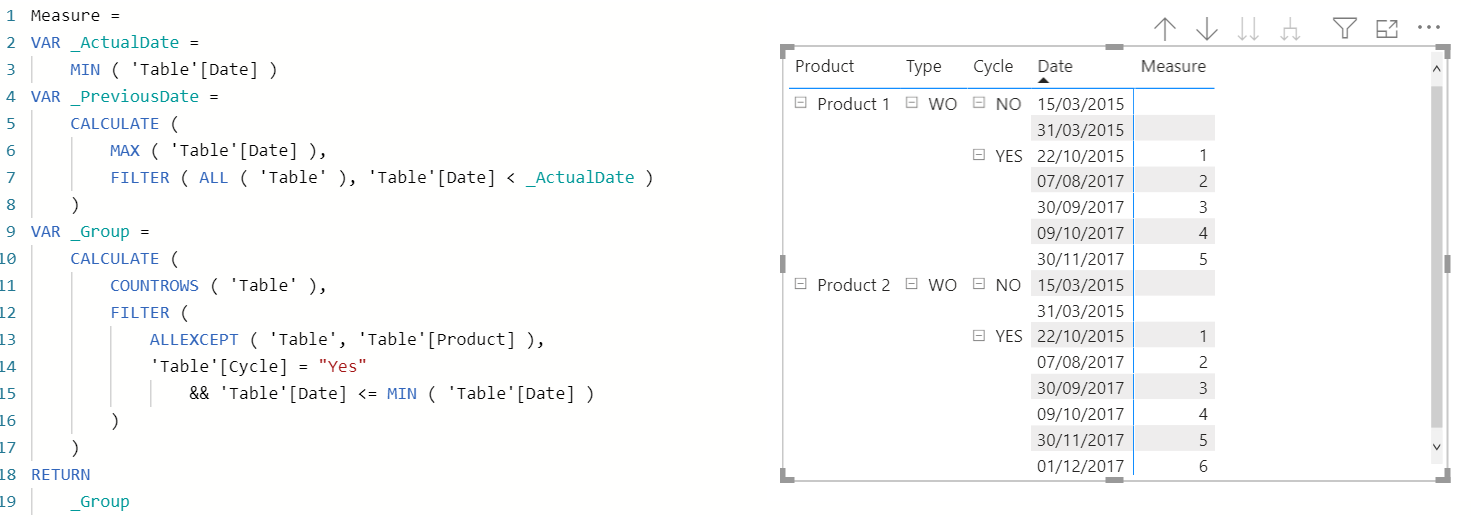Click COUNTROWS function in the code
Screen dimensions: 1471x517
(155, 285)
